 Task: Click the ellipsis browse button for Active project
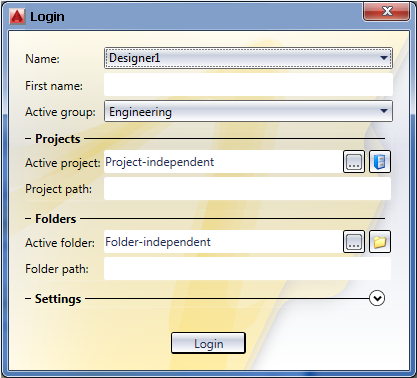coord(354,162)
